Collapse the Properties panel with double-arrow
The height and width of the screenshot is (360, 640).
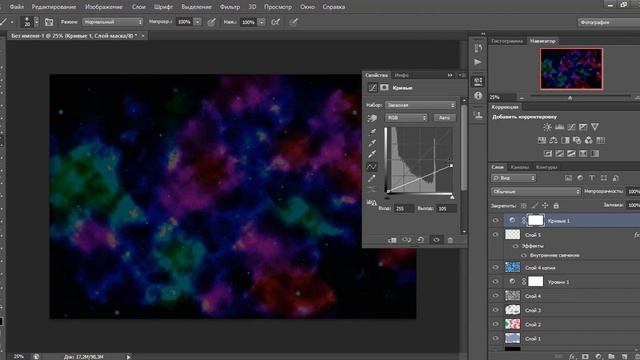tap(450, 75)
